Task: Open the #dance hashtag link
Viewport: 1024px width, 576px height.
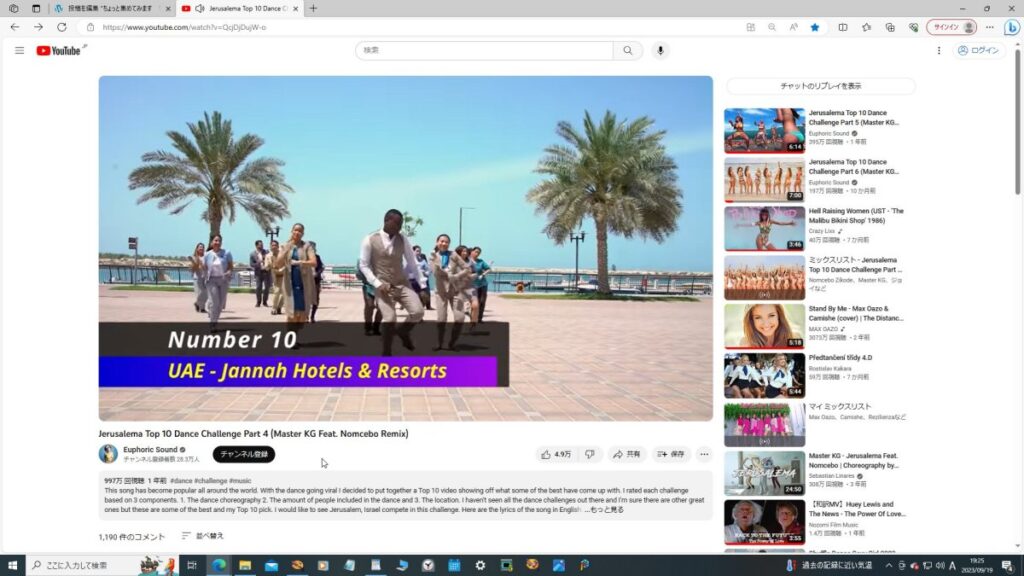Action: coord(181,481)
